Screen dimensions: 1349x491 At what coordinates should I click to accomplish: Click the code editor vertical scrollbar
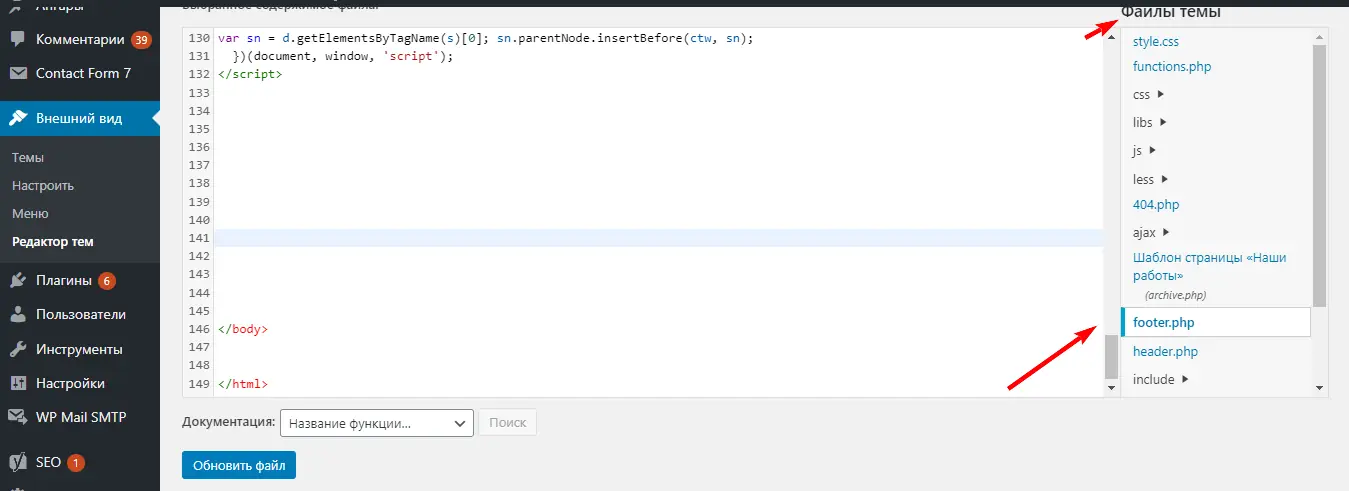click(1111, 357)
